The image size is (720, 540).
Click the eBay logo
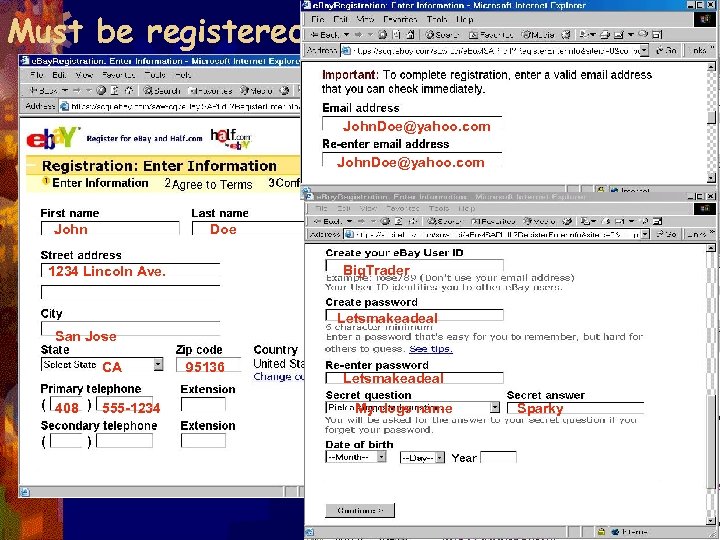[52, 138]
